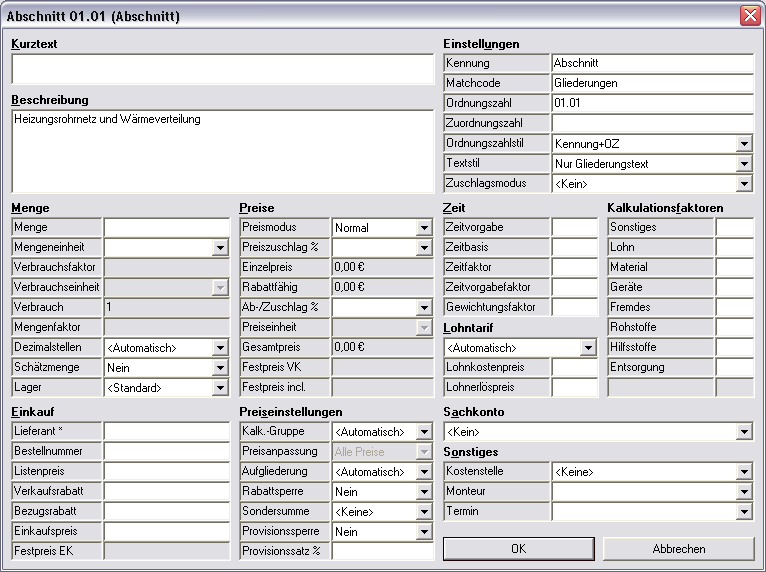Click the Entsorgung Kalkulationsfaktor field

735,367
